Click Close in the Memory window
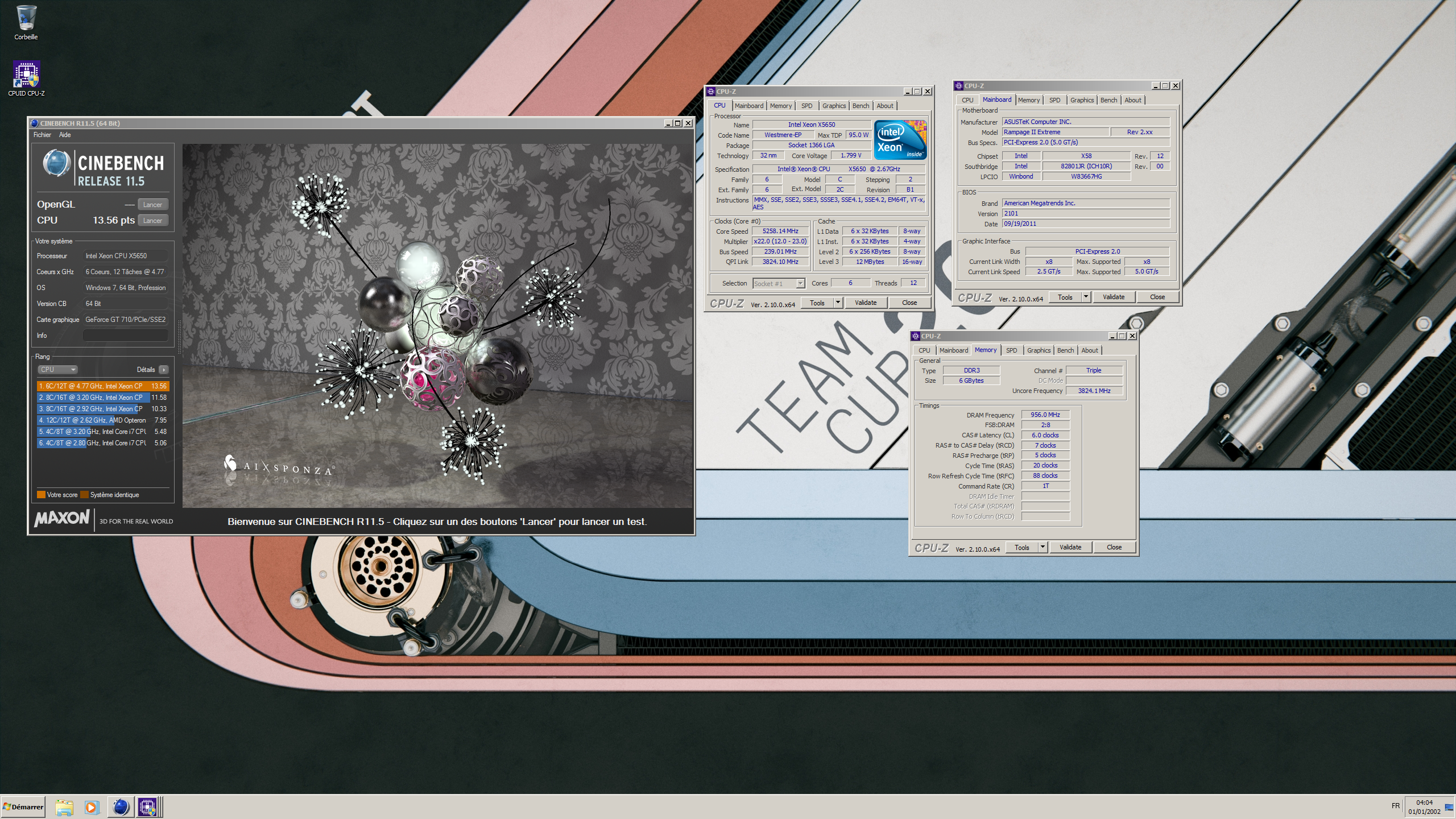Image resolution: width=1456 pixels, height=819 pixels. click(x=1114, y=547)
